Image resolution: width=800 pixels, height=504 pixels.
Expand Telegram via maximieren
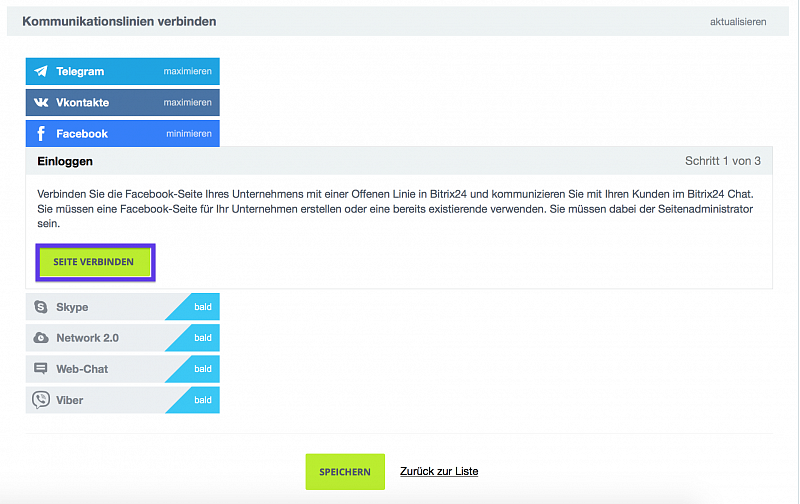(187, 71)
